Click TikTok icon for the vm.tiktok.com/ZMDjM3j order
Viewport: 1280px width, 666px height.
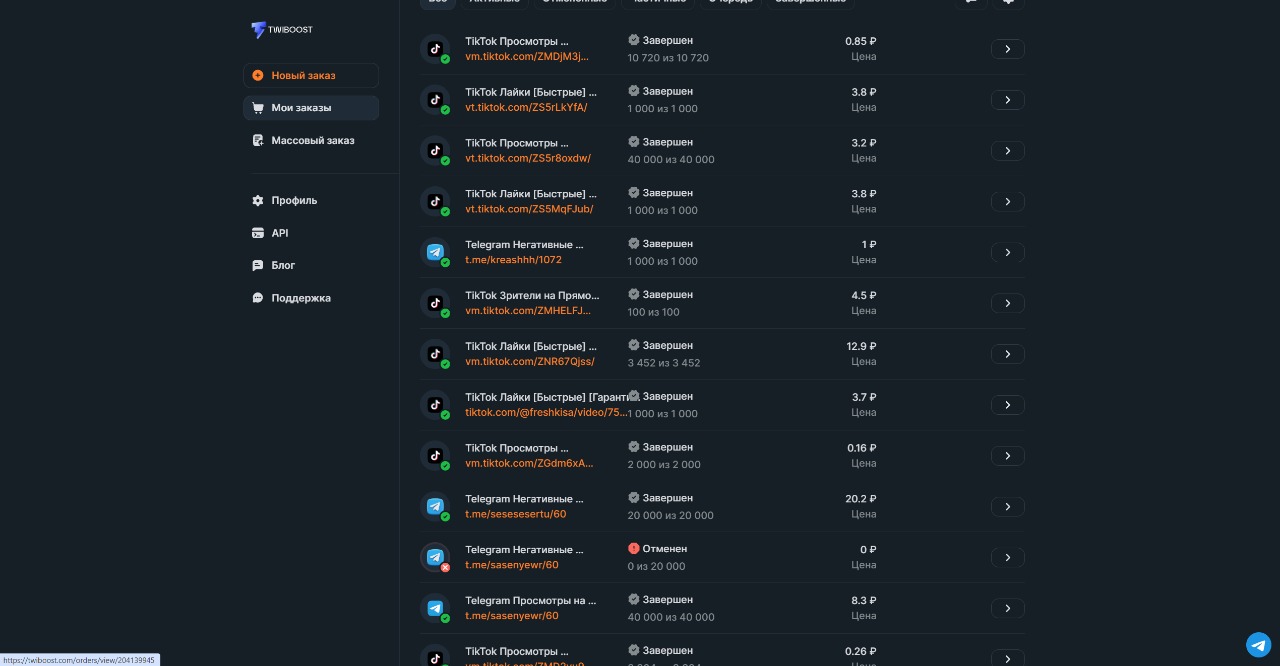pos(435,49)
